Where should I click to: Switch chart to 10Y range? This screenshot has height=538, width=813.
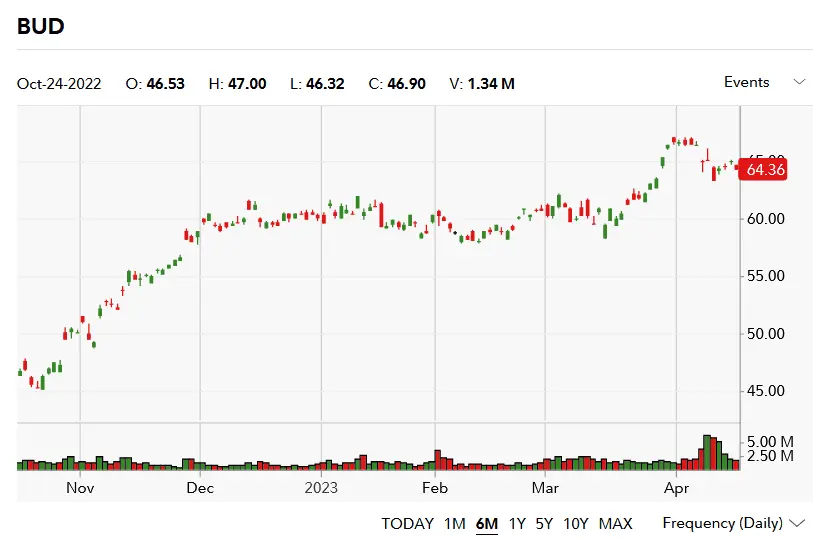coord(576,523)
